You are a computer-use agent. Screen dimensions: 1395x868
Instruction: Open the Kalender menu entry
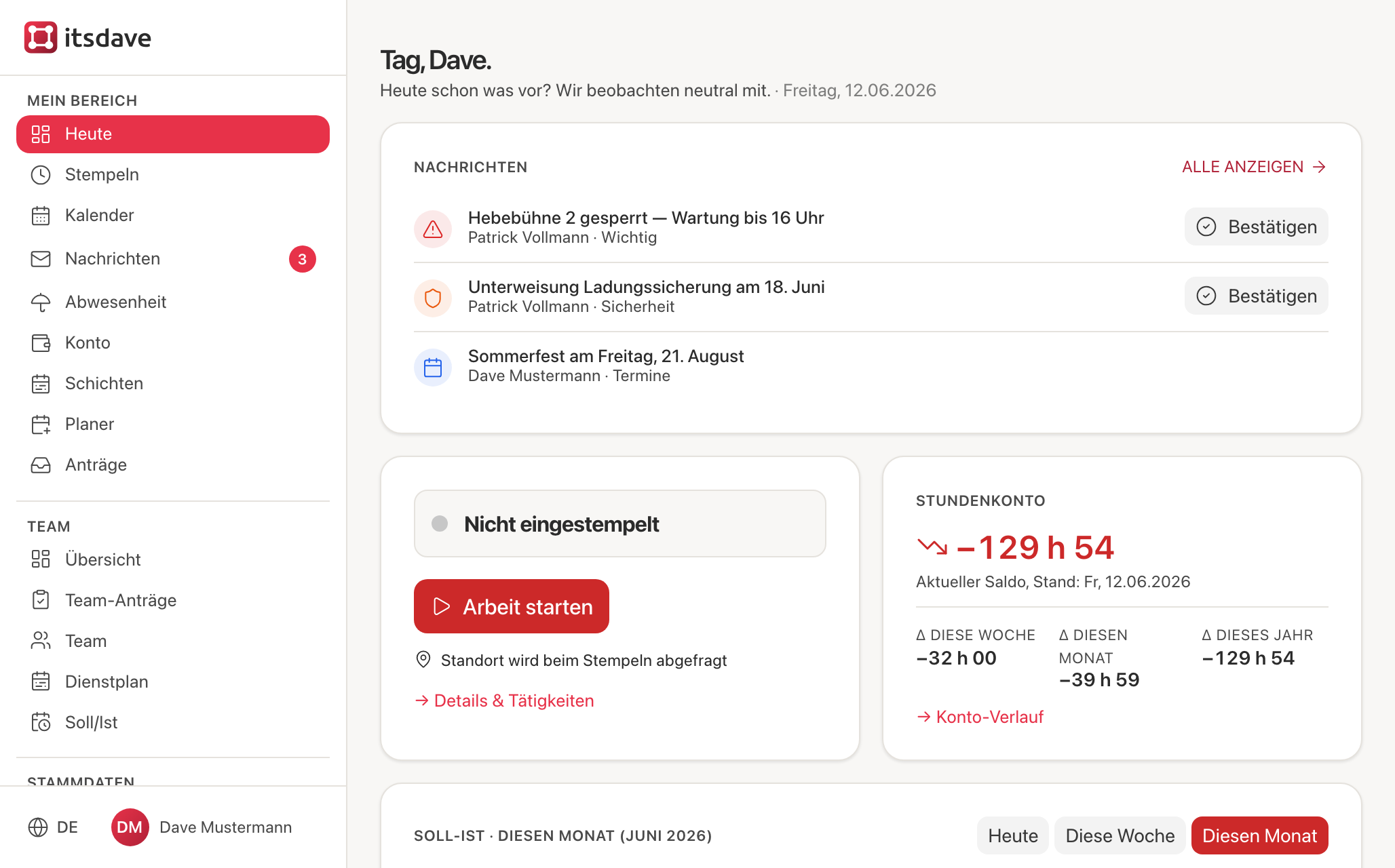pos(173,216)
